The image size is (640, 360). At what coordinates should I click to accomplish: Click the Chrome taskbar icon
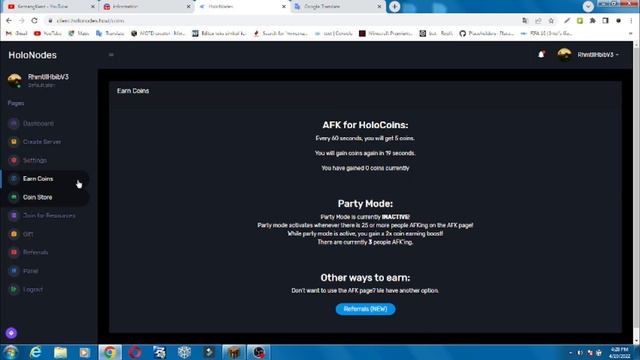click(x=109, y=352)
